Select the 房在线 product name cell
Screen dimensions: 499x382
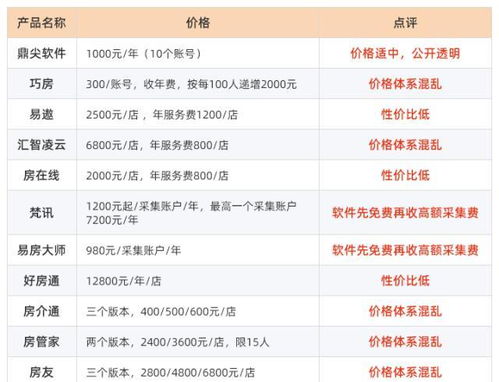pyautogui.click(x=42, y=175)
